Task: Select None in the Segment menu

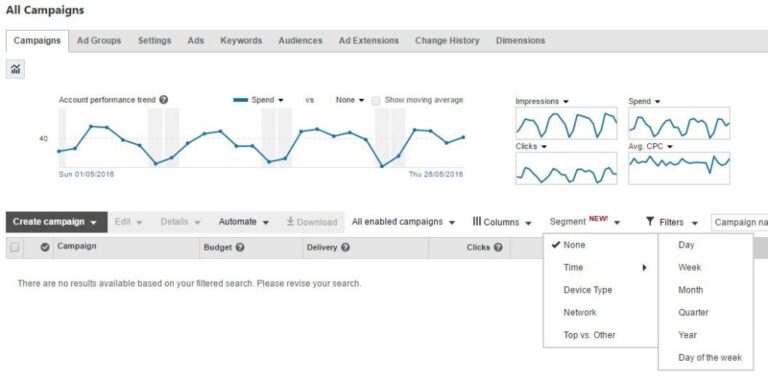Action: tap(600, 245)
